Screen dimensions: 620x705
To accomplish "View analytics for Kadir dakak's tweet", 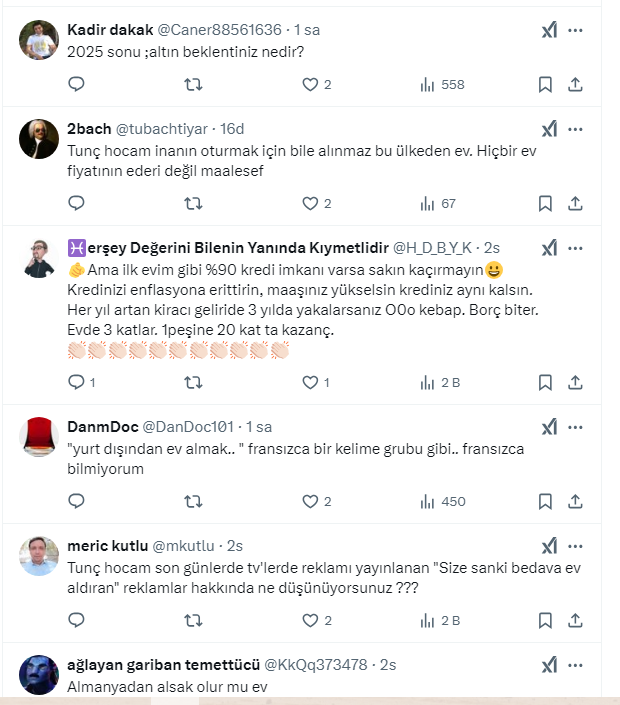I will [441, 85].
